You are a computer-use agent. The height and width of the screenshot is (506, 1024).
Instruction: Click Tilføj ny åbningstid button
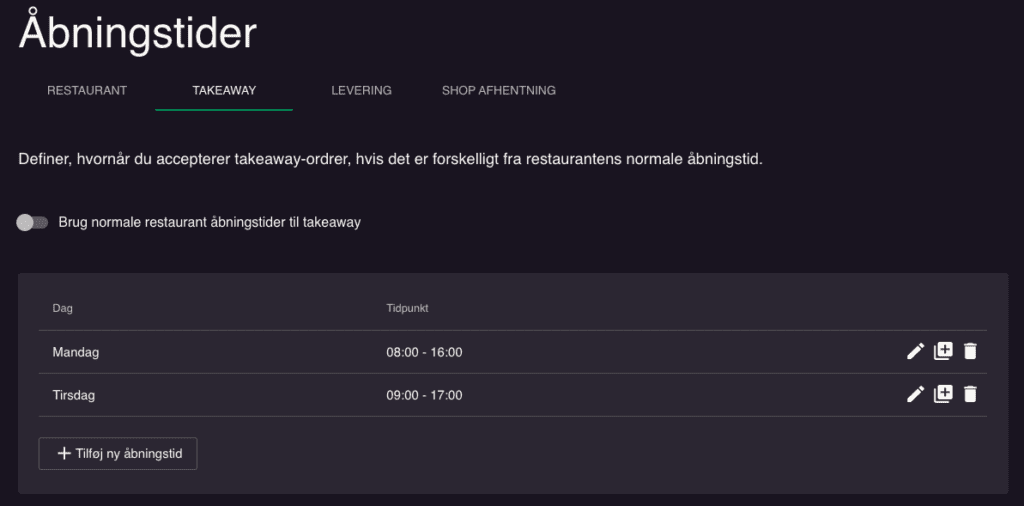point(118,454)
